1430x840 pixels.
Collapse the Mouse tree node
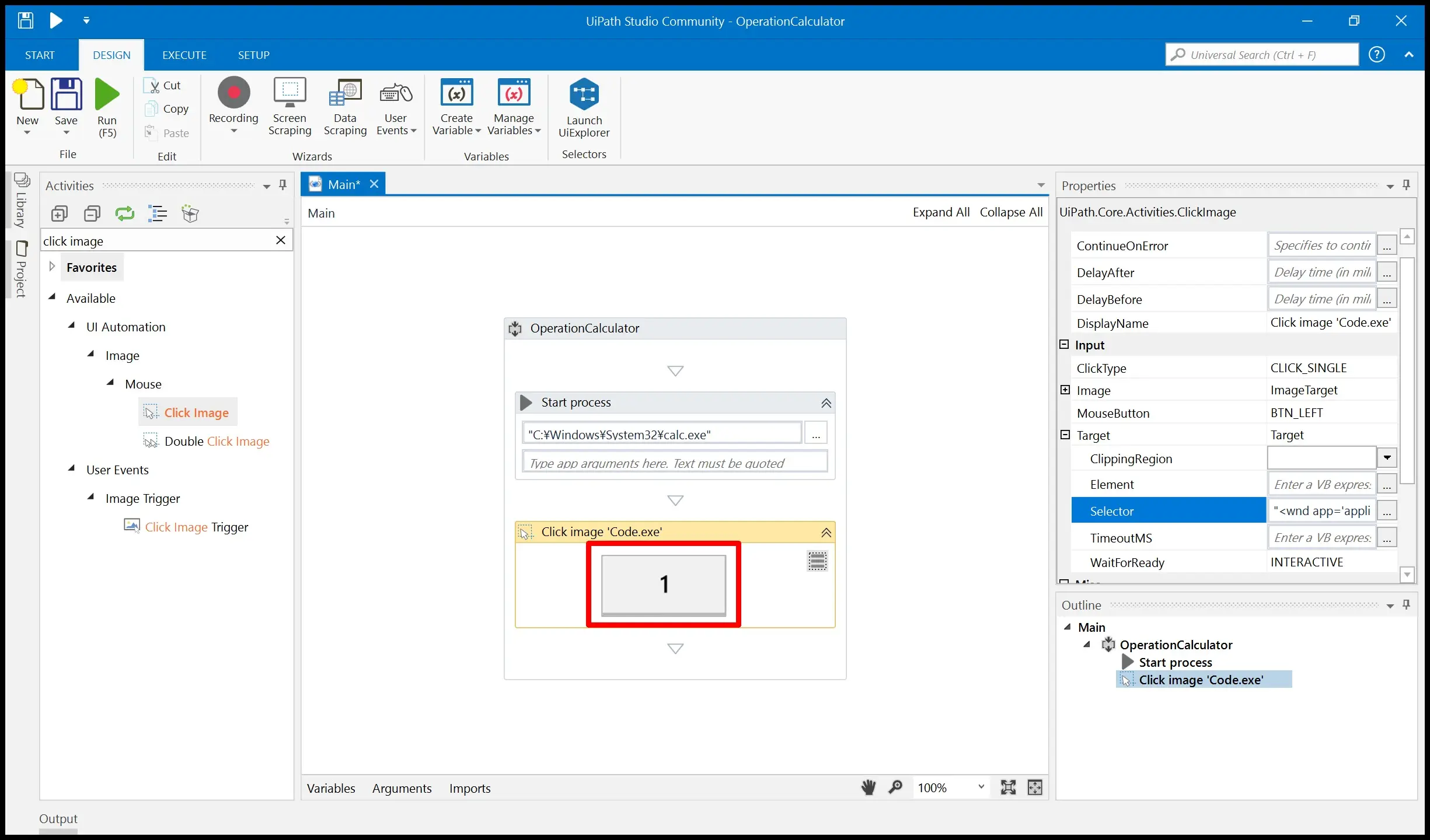tap(110, 383)
